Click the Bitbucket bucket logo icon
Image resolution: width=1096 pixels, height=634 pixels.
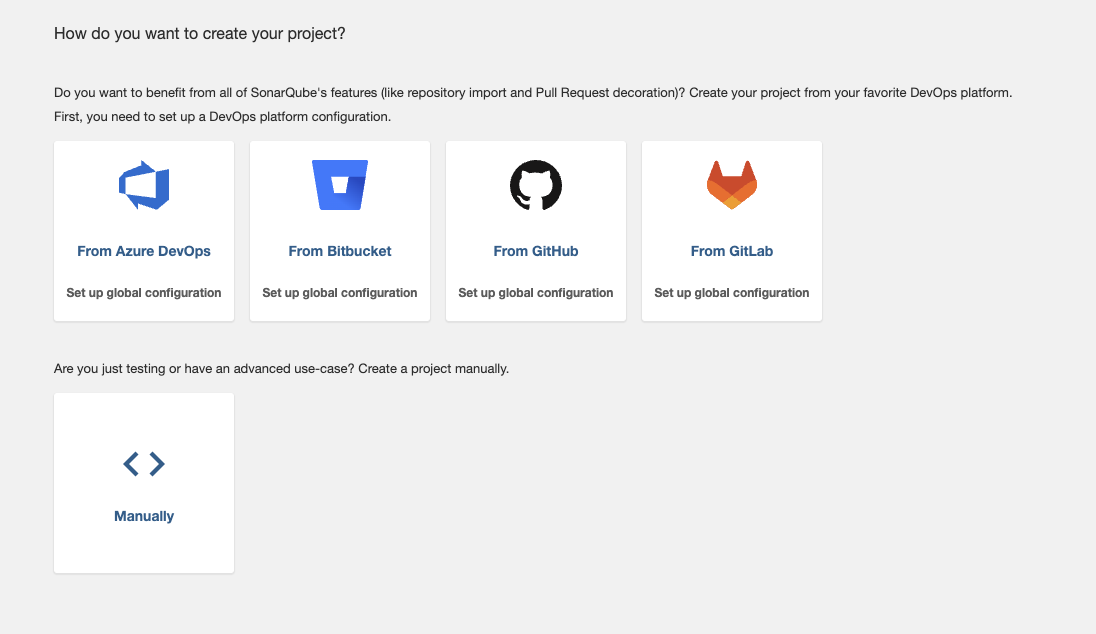340,185
